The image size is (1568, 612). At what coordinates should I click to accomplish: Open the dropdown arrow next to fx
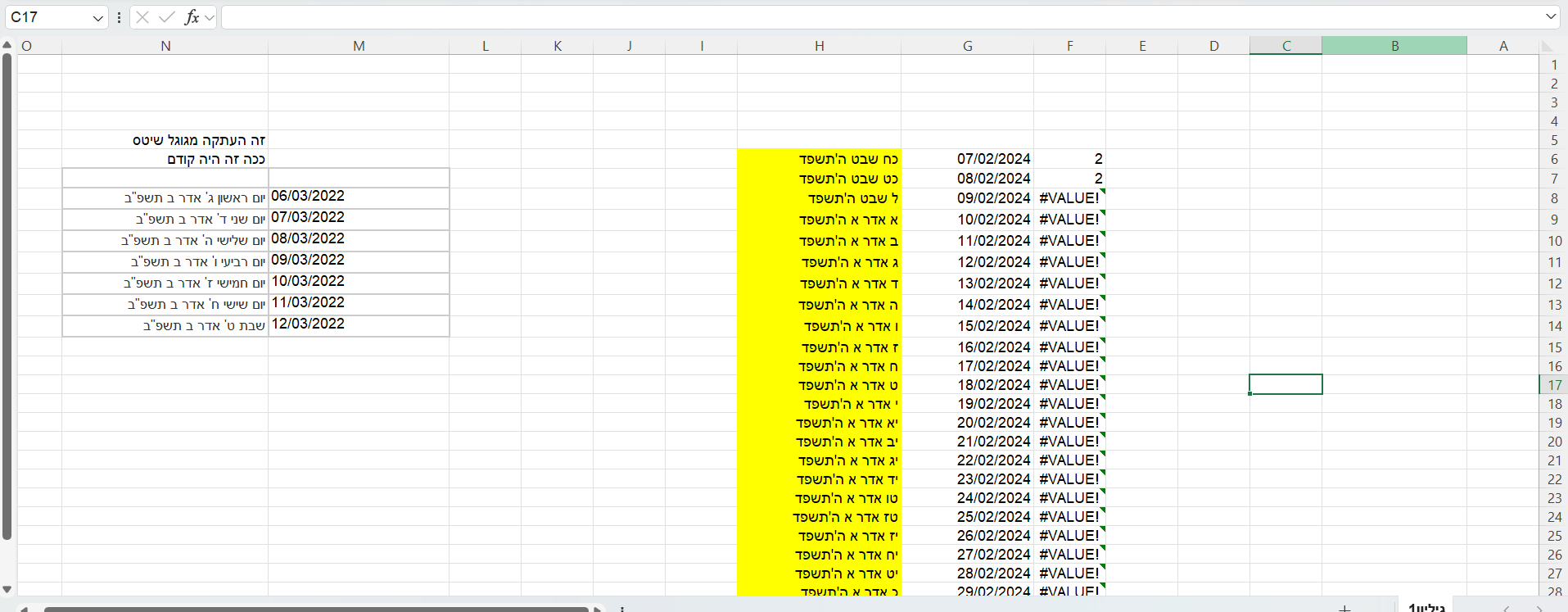[210, 17]
